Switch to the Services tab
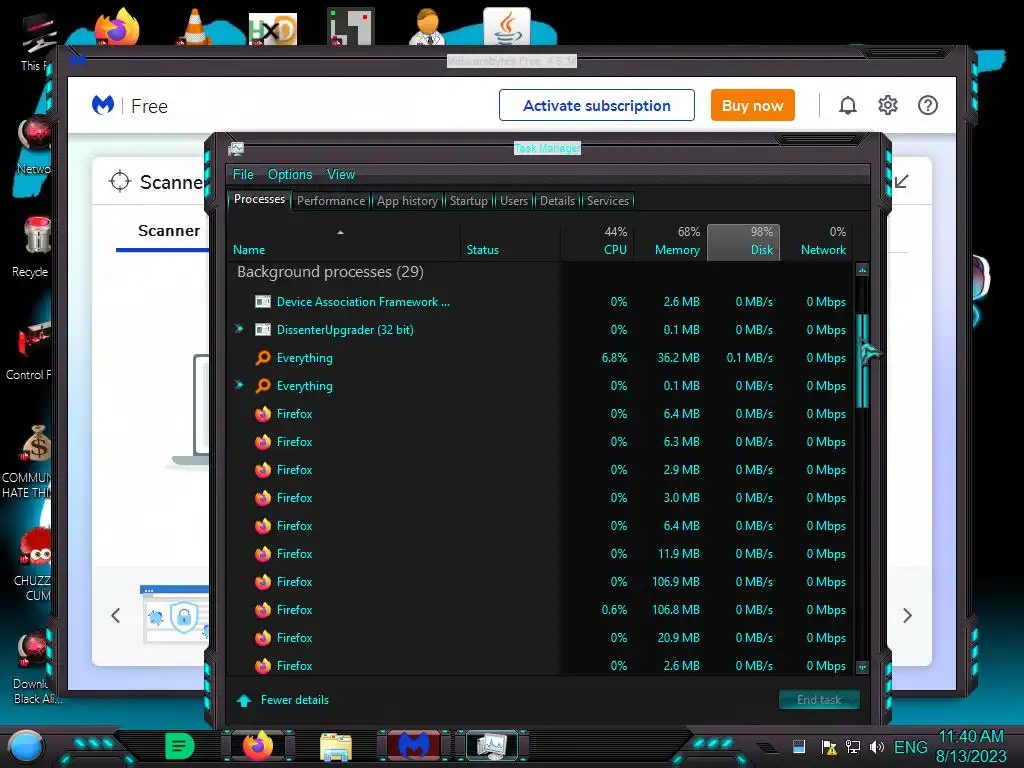The image size is (1024, 768). click(607, 201)
